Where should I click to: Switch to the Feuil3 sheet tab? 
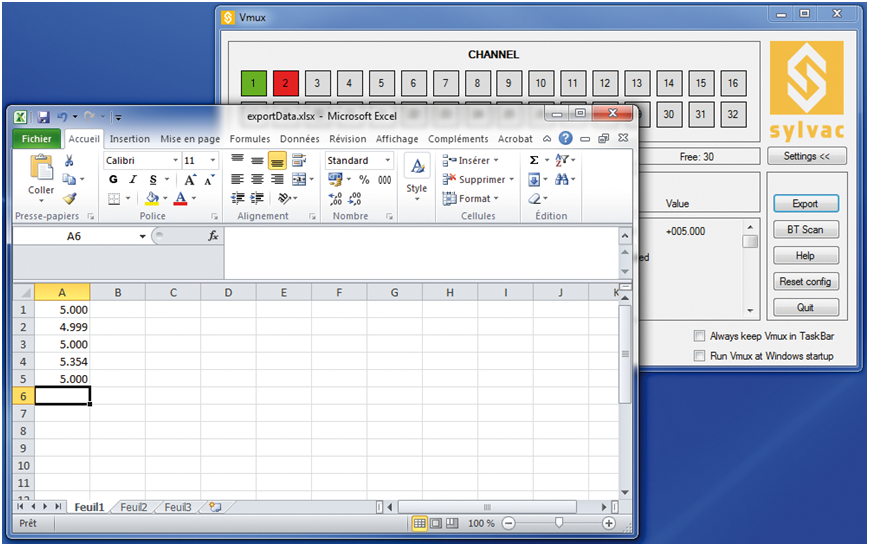[x=178, y=507]
